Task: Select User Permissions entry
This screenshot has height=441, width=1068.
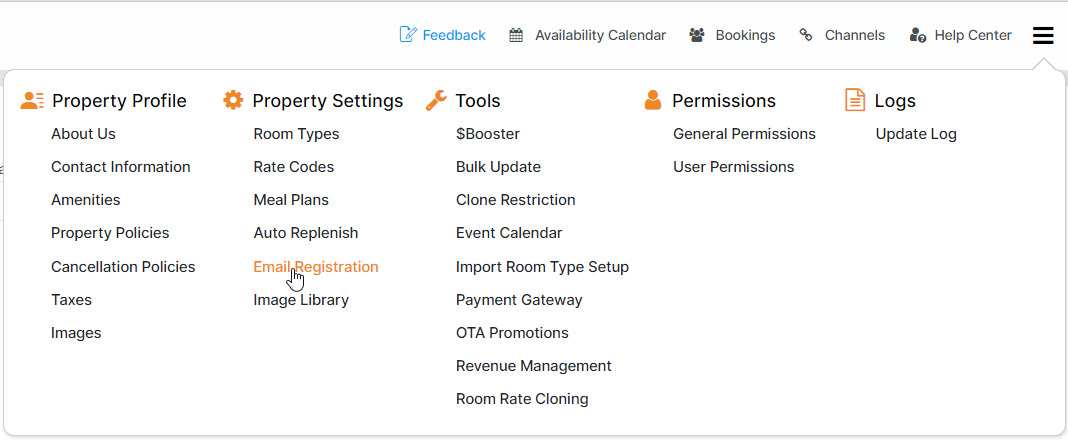Action: [734, 167]
